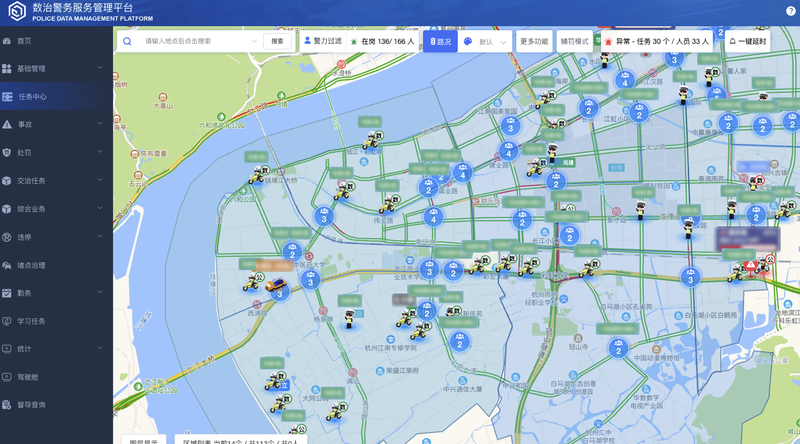
Task: Click the 基础管理 grid icon
Action: coord(7,68)
